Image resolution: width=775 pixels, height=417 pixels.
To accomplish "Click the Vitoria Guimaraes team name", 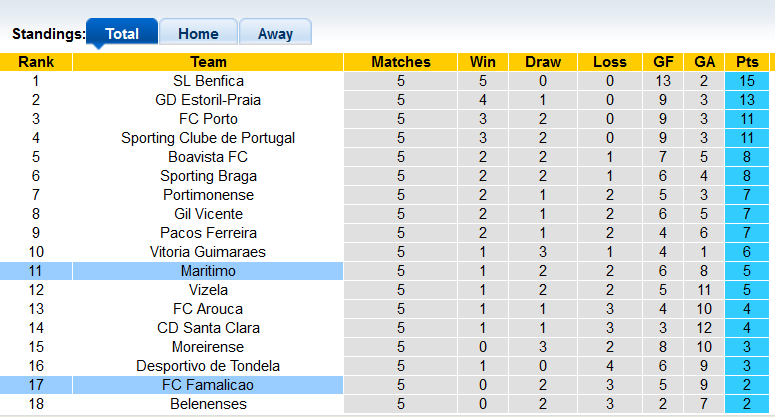I will [x=208, y=252].
